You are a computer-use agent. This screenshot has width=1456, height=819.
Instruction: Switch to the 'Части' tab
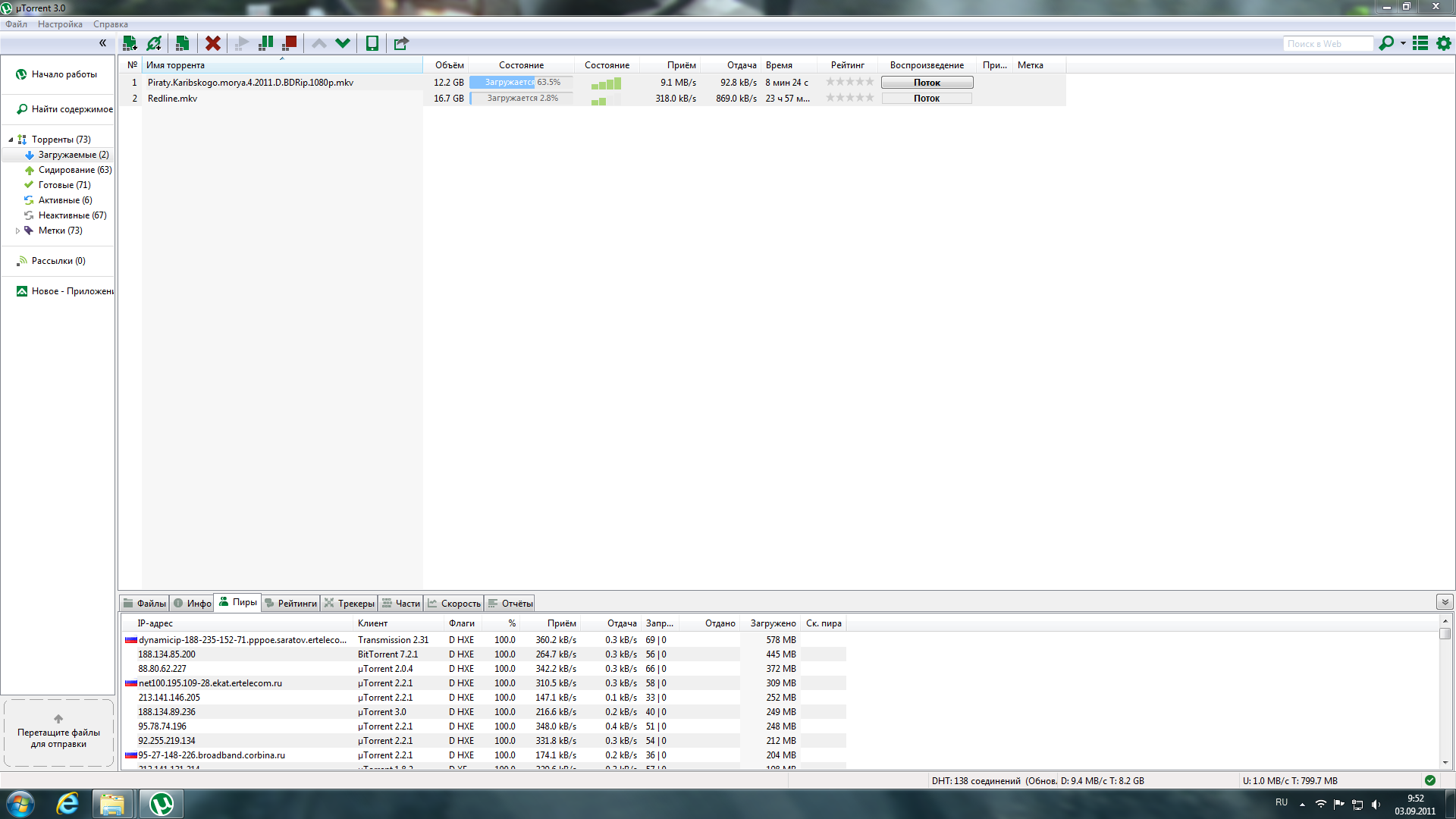tap(400, 604)
